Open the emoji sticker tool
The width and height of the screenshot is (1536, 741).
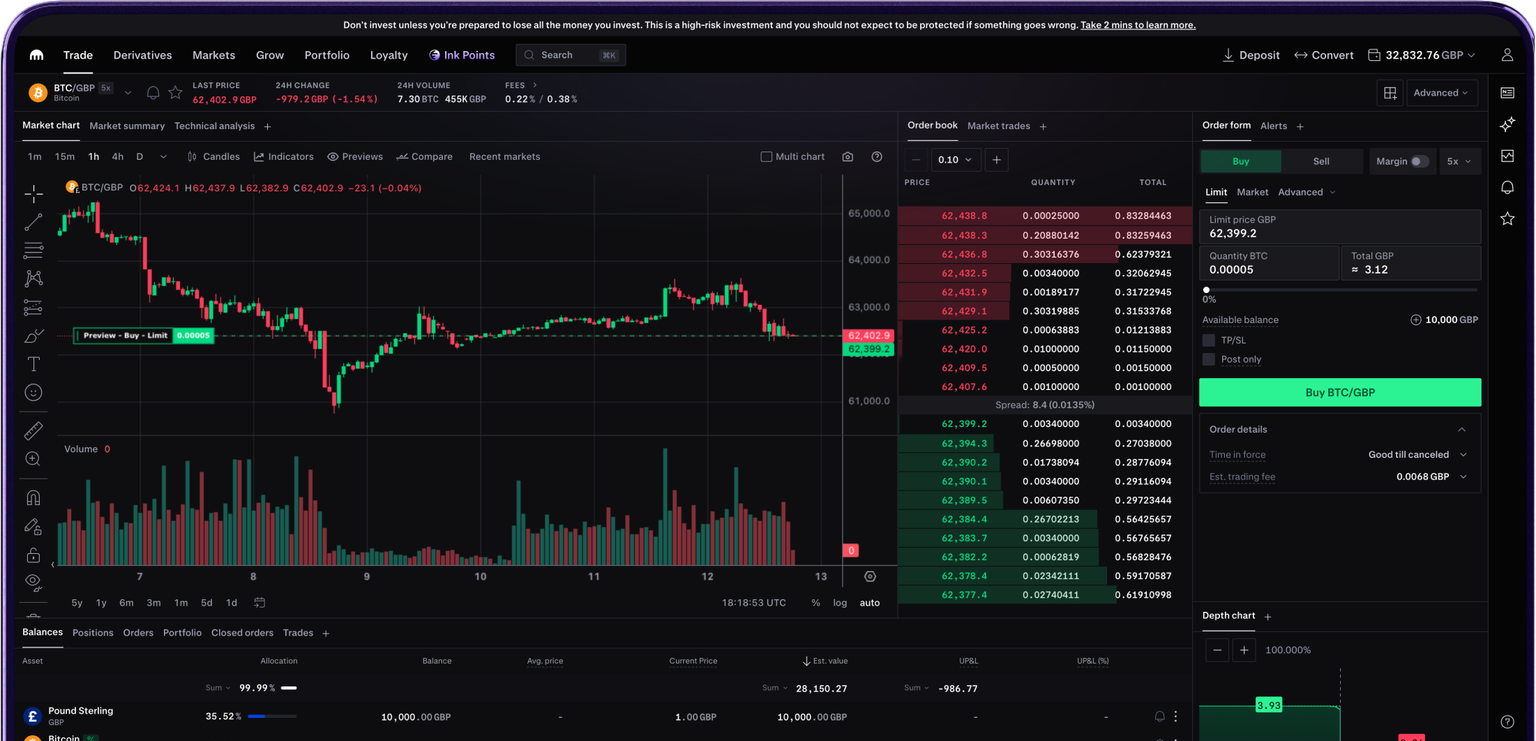33,393
